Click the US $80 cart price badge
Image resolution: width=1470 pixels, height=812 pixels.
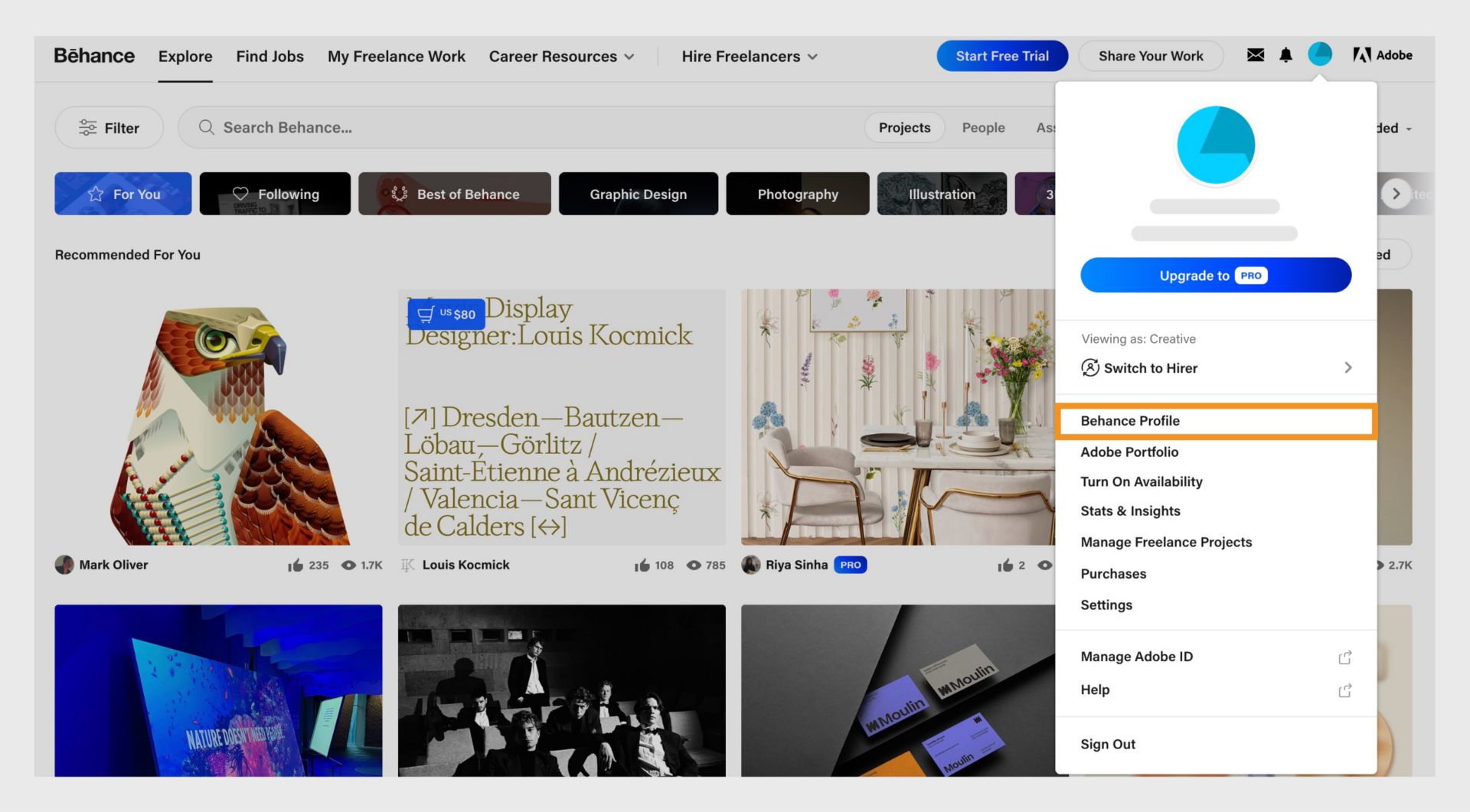tap(446, 314)
